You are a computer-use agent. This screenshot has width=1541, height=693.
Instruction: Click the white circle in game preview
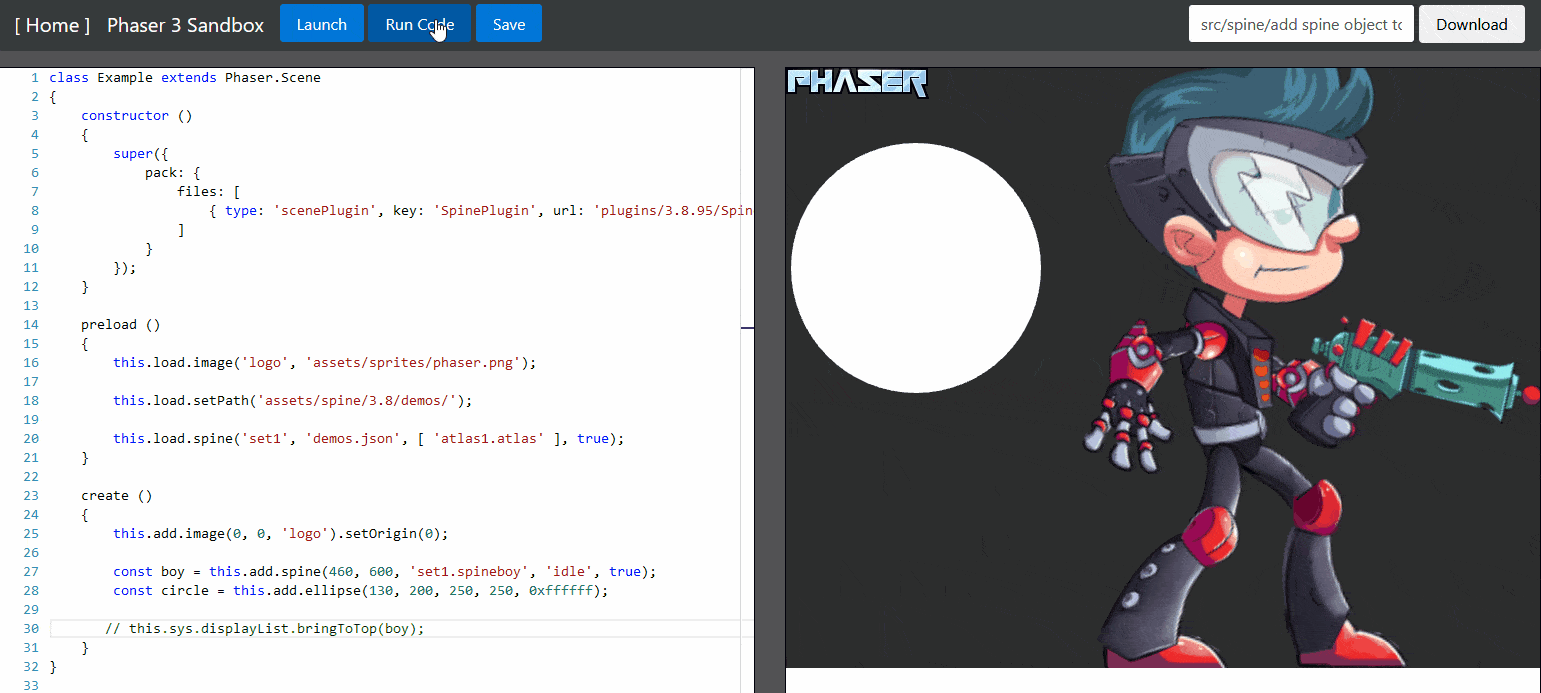[915, 267]
